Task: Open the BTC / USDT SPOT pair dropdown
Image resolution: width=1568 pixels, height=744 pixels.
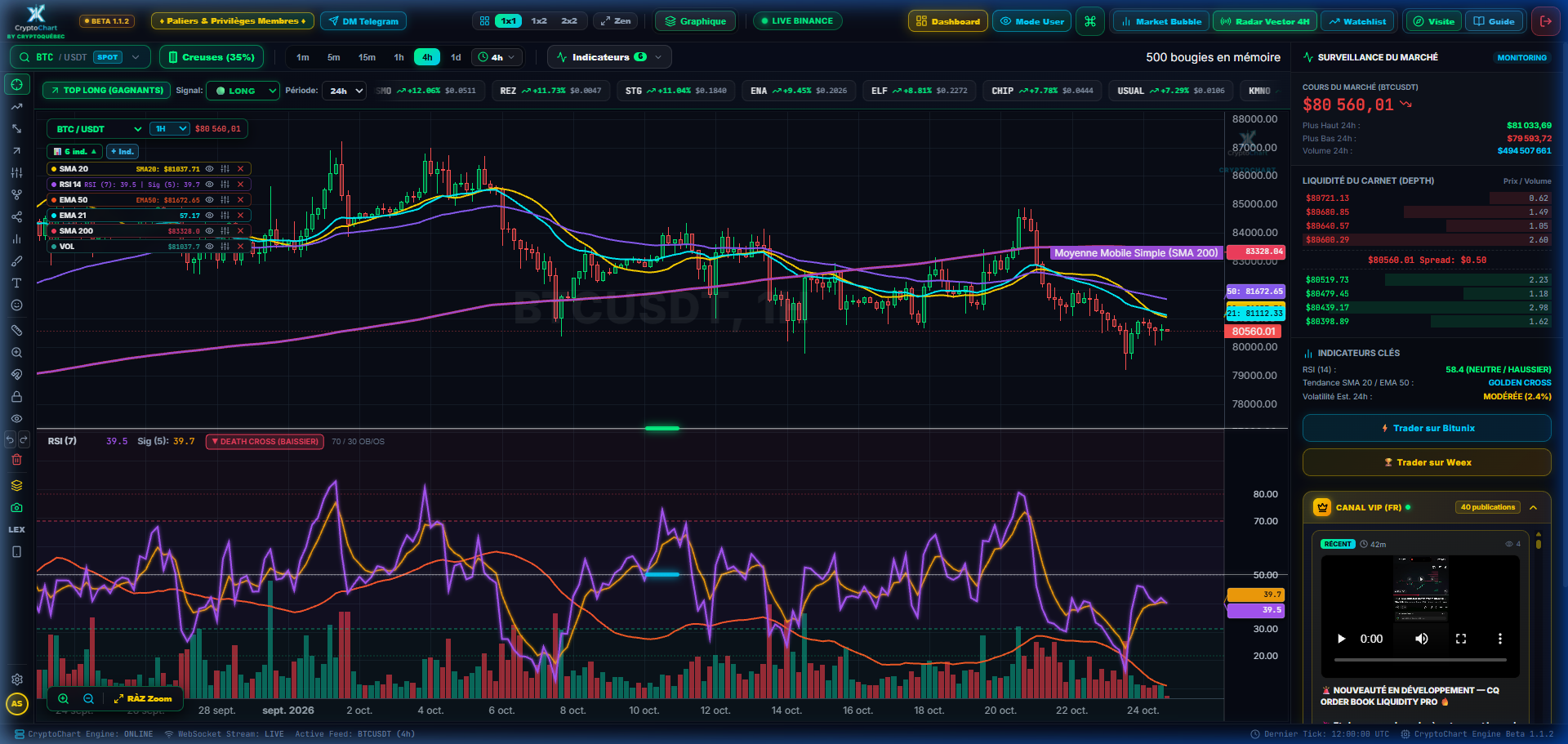Action: click(80, 57)
